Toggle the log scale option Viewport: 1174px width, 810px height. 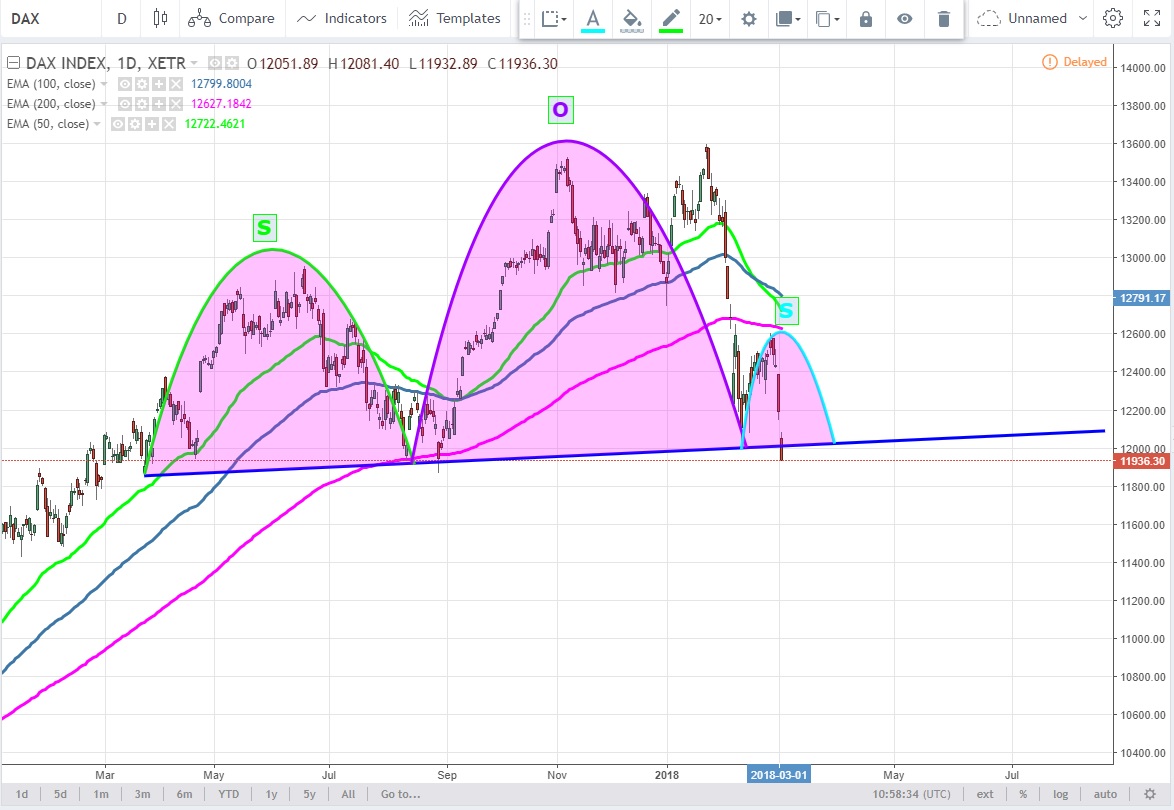1061,794
